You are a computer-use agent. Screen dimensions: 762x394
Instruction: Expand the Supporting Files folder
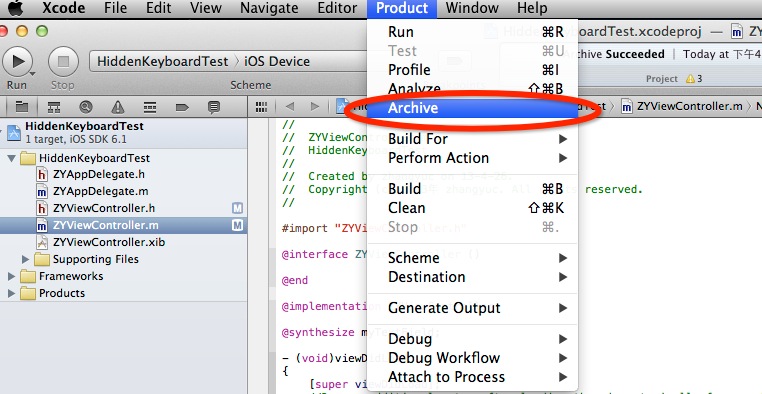tap(26, 259)
